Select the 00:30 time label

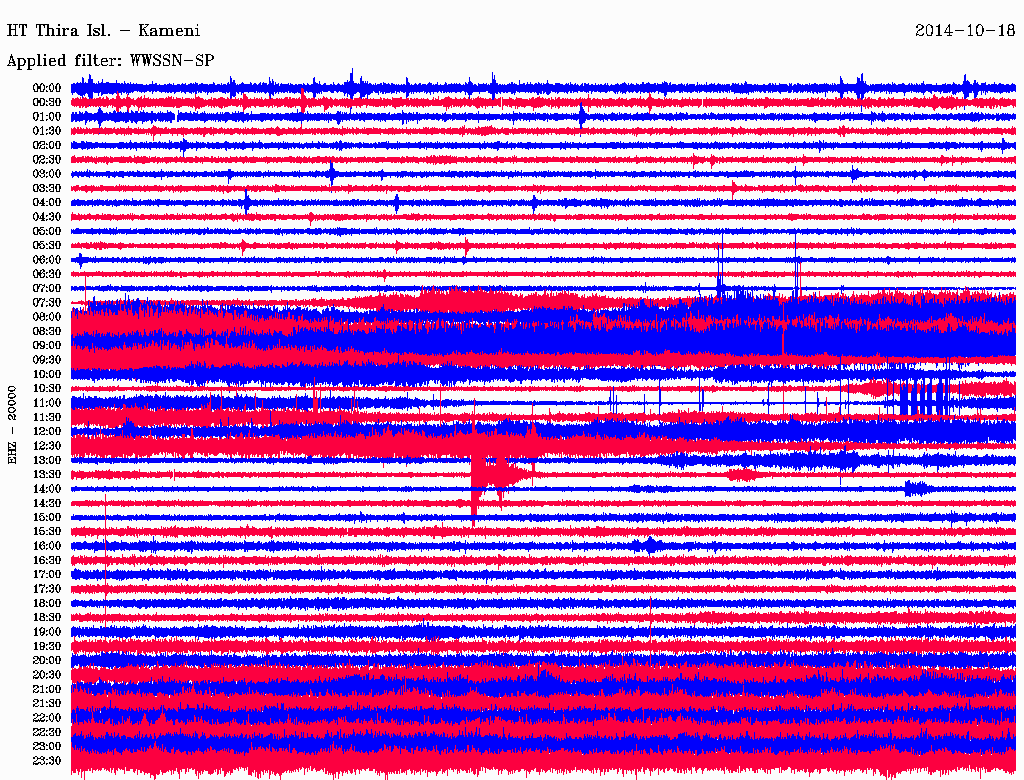click(47, 103)
